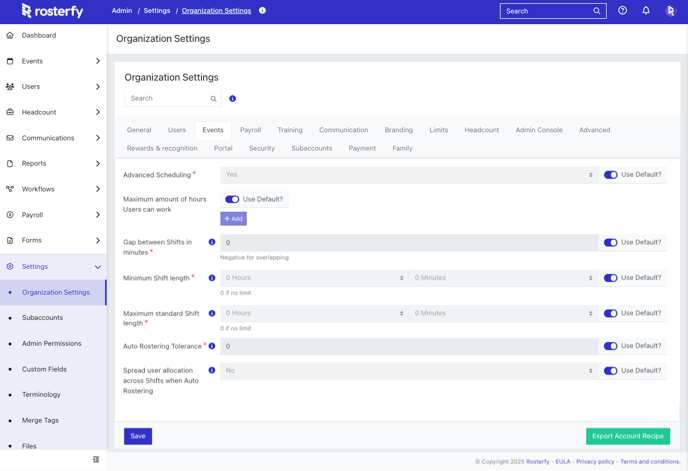This screenshot has height=471, width=688.
Task: Click the Payroll dollar icon in sidebar
Action: pyautogui.click(x=10, y=215)
